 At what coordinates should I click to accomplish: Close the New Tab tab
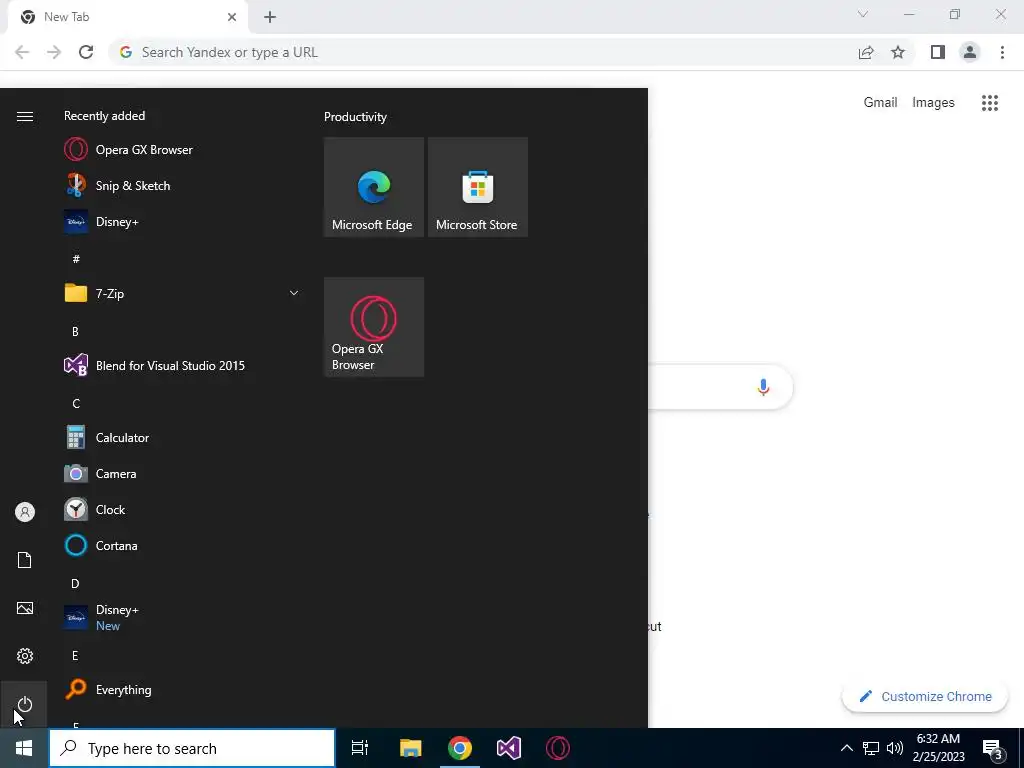click(232, 17)
